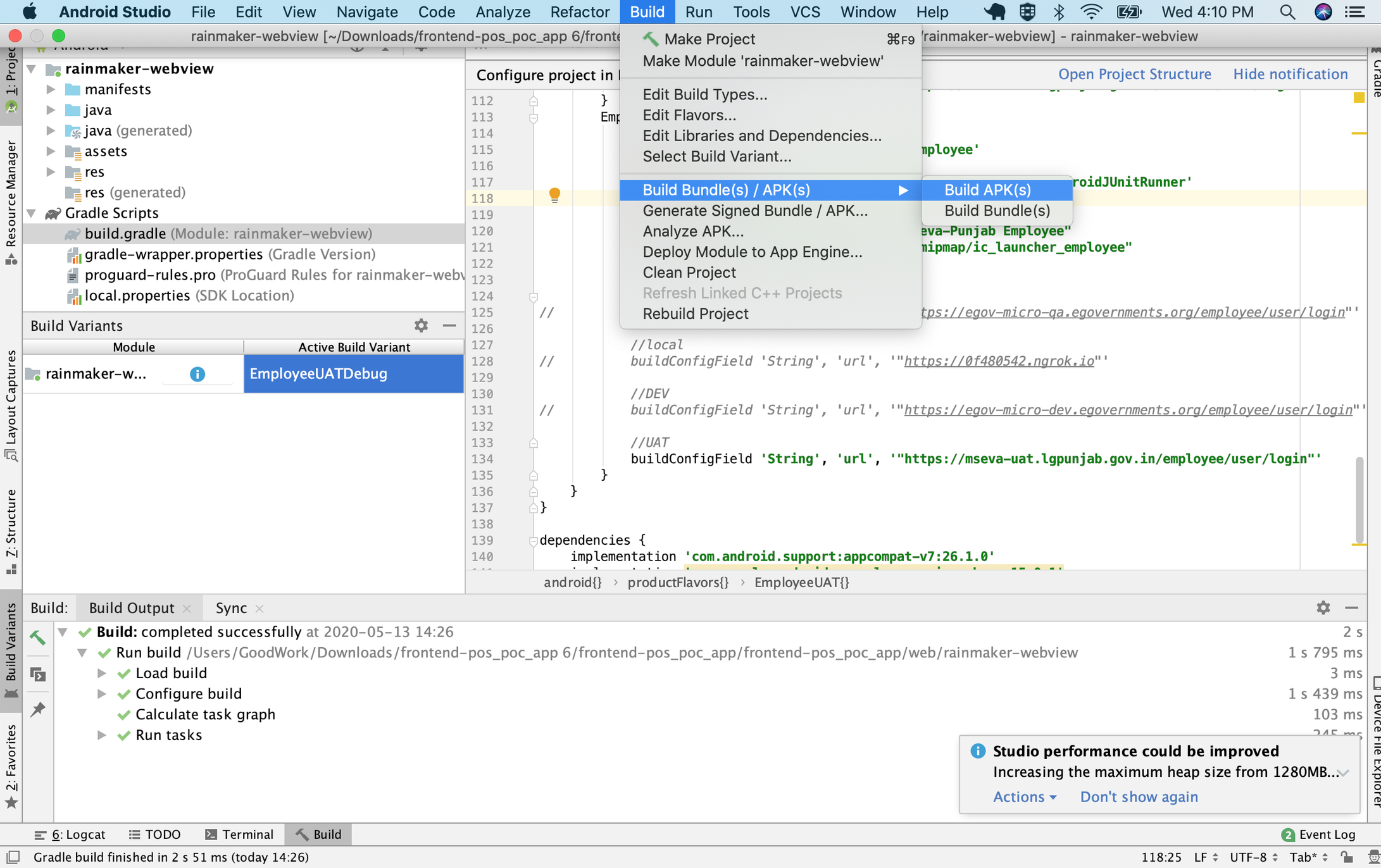
Task: Open Build Variants gear settings
Action: [x=421, y=325]
